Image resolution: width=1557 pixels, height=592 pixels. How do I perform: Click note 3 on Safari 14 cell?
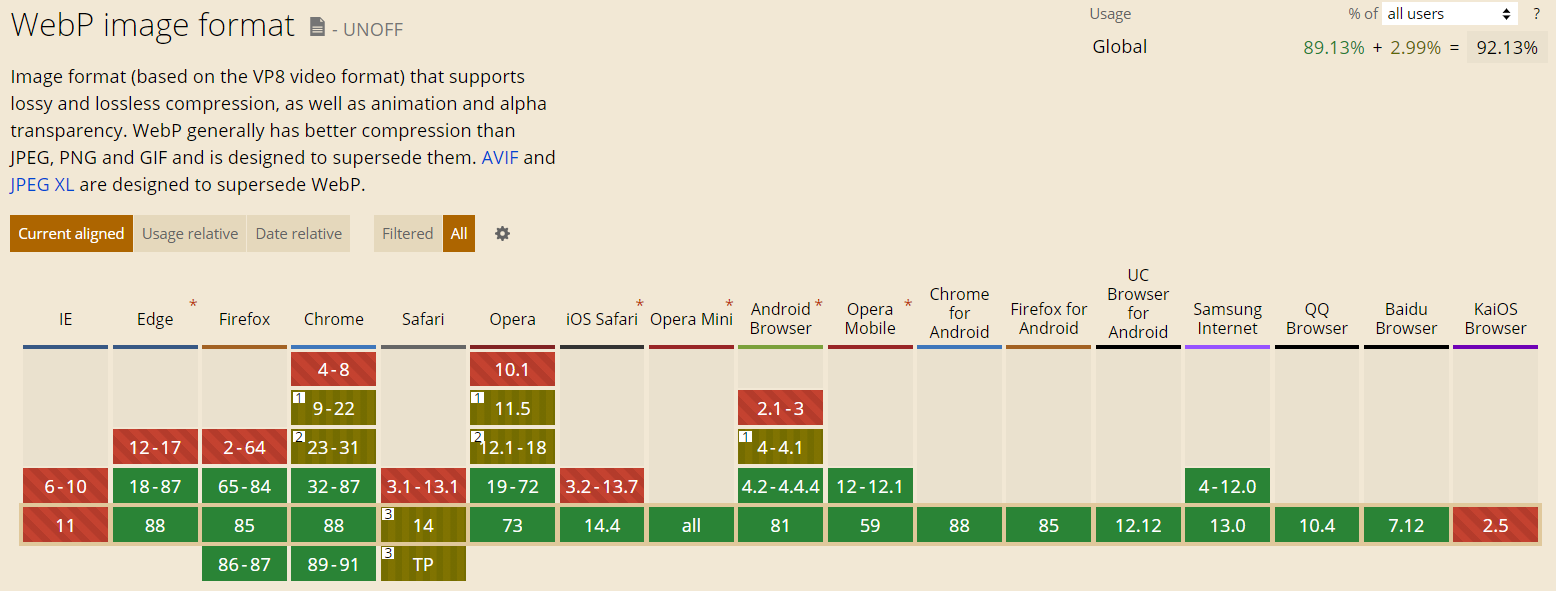pyautogui.click(x=388, y=514)
